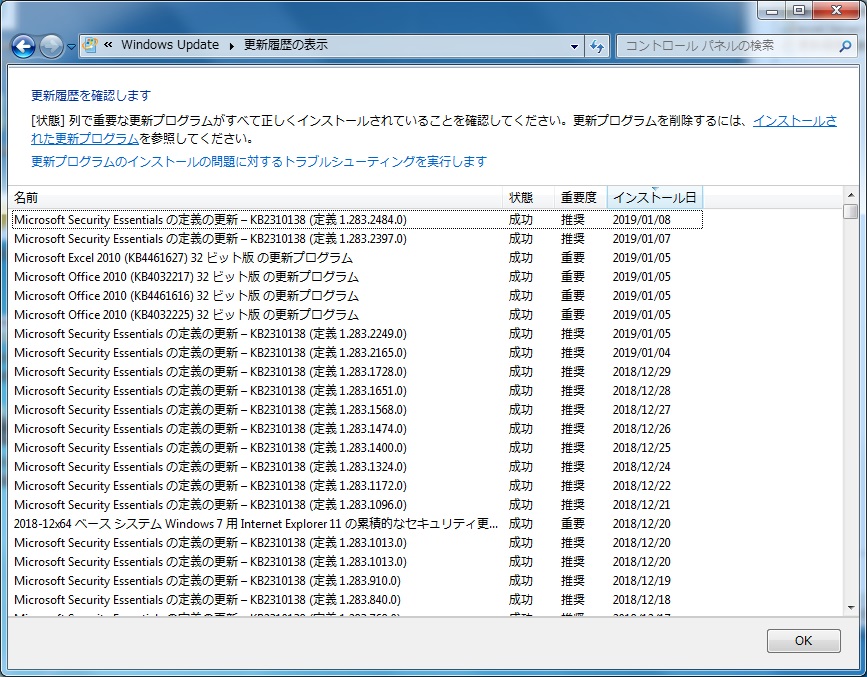The width and height of the screenshot is (867, 677).
Task: Select the definition 1.283.2484.0 update row
Action: click(x=357, y=220)
